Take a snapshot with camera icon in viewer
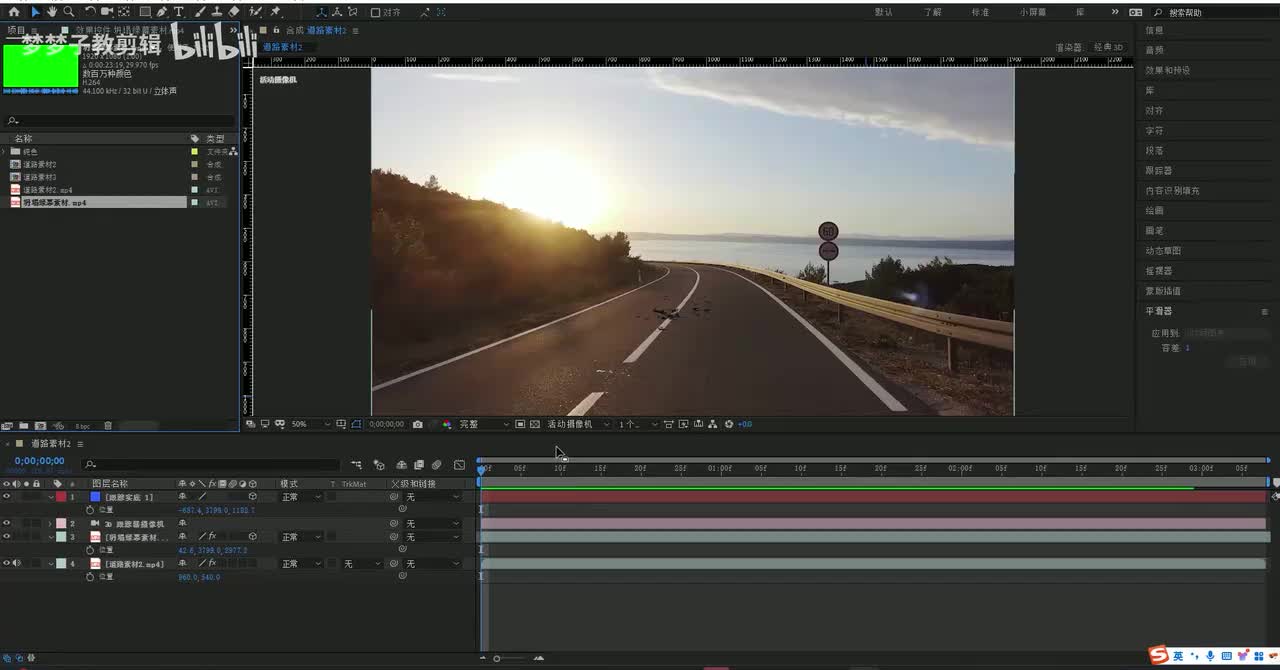 point(417,424)
